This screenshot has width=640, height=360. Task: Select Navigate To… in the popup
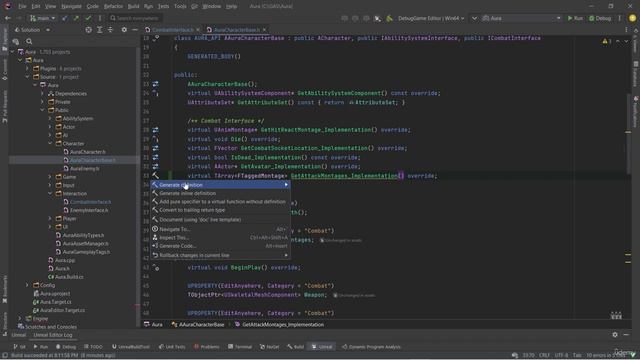(220, 229)
